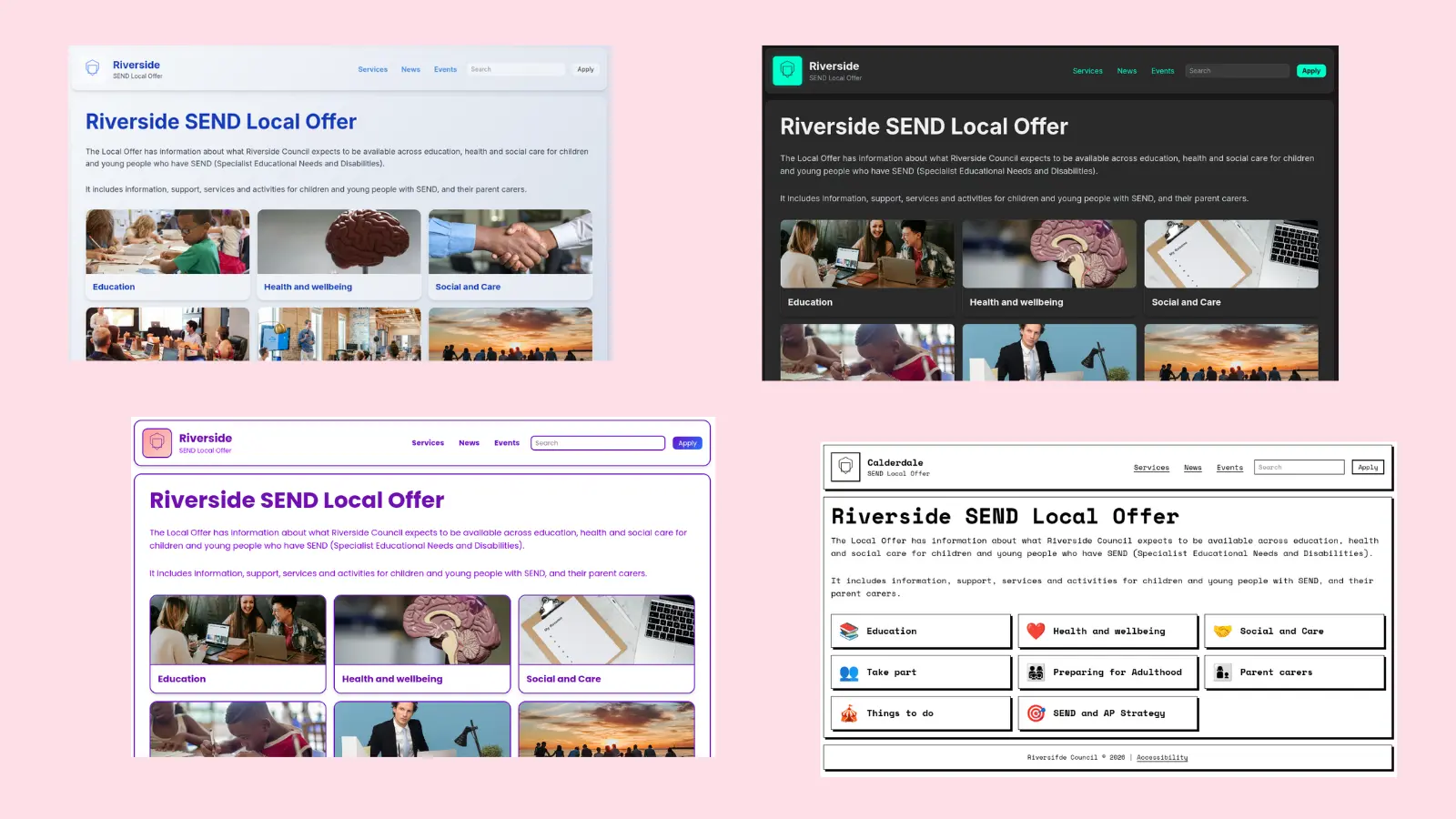This screenshot has width=1456, height=819.
Task: Click outlined Apply button in monochrome header
Action: point(1368,468)
